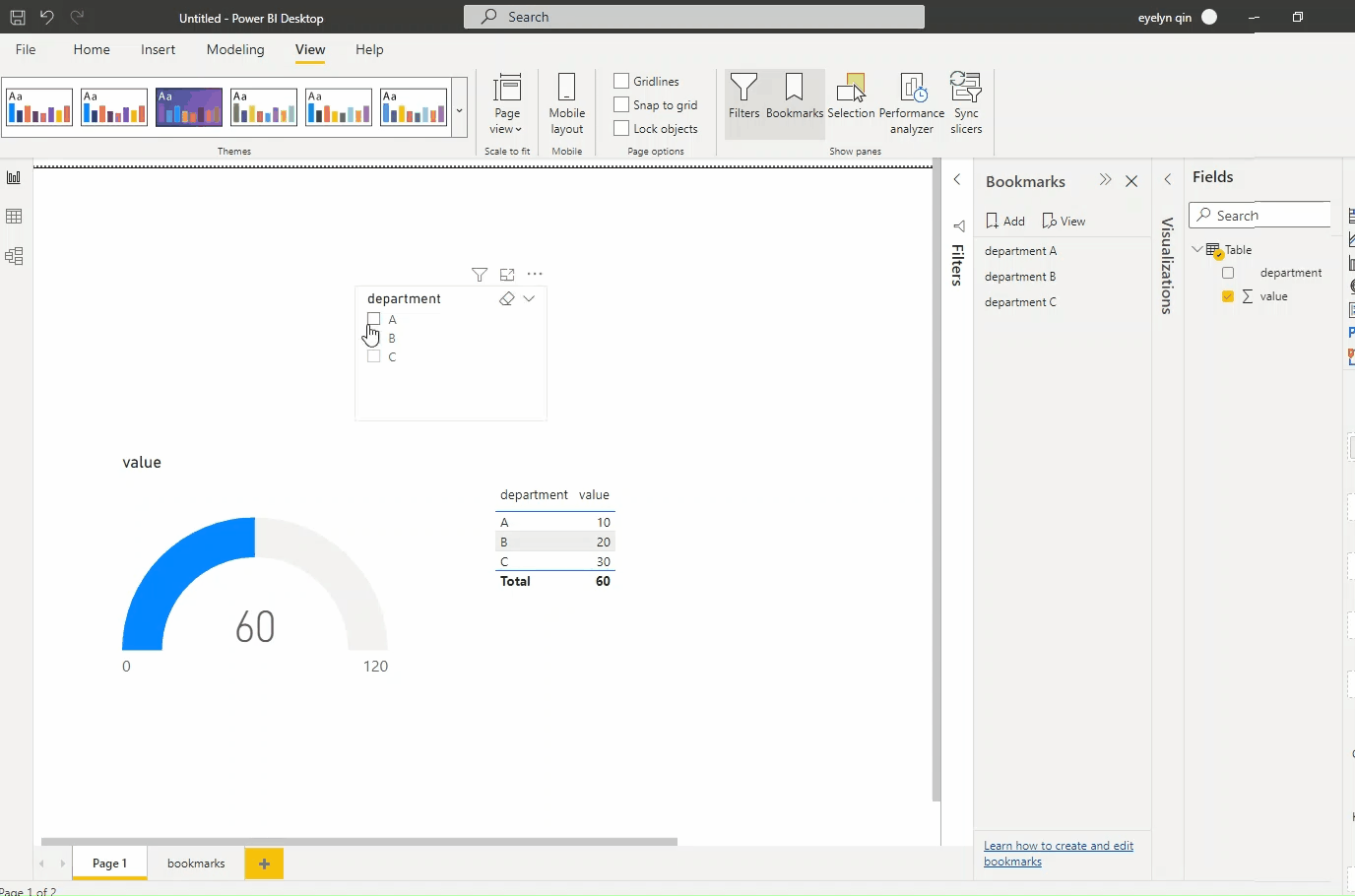Open slicer More options ellipsis
Image resolution: width=1355 pixels, height=896 pixels.
point(535,275)
